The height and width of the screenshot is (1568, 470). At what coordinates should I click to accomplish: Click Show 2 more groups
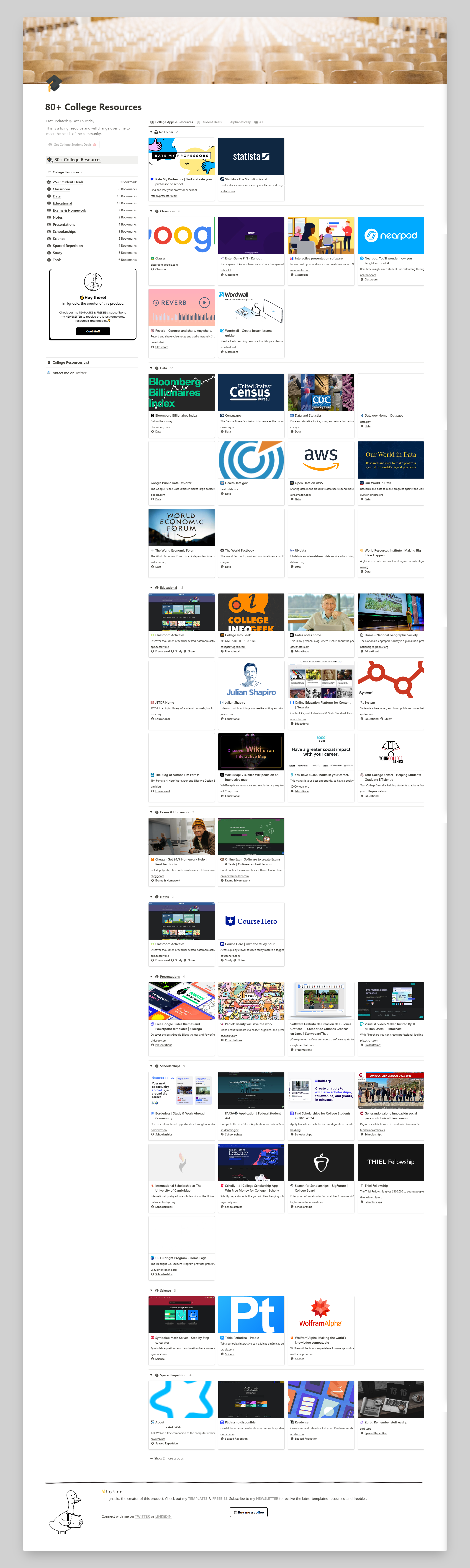click(x=167, y=1458)
